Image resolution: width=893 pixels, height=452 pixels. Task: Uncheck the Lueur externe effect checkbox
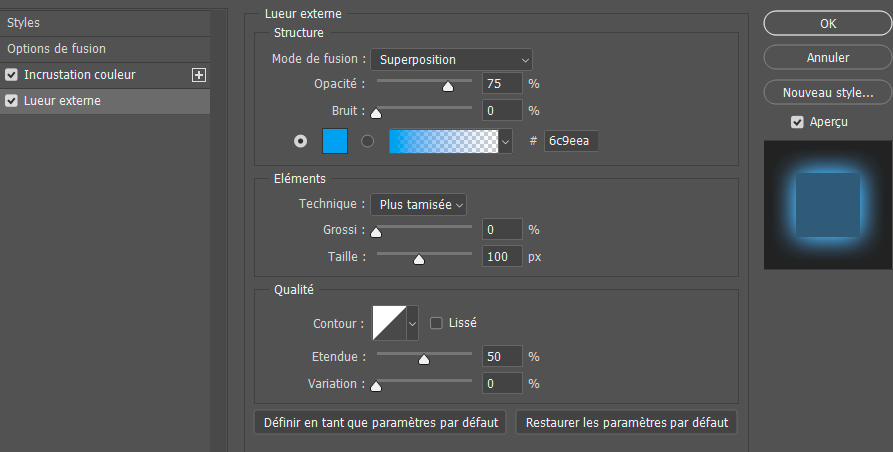12,101
